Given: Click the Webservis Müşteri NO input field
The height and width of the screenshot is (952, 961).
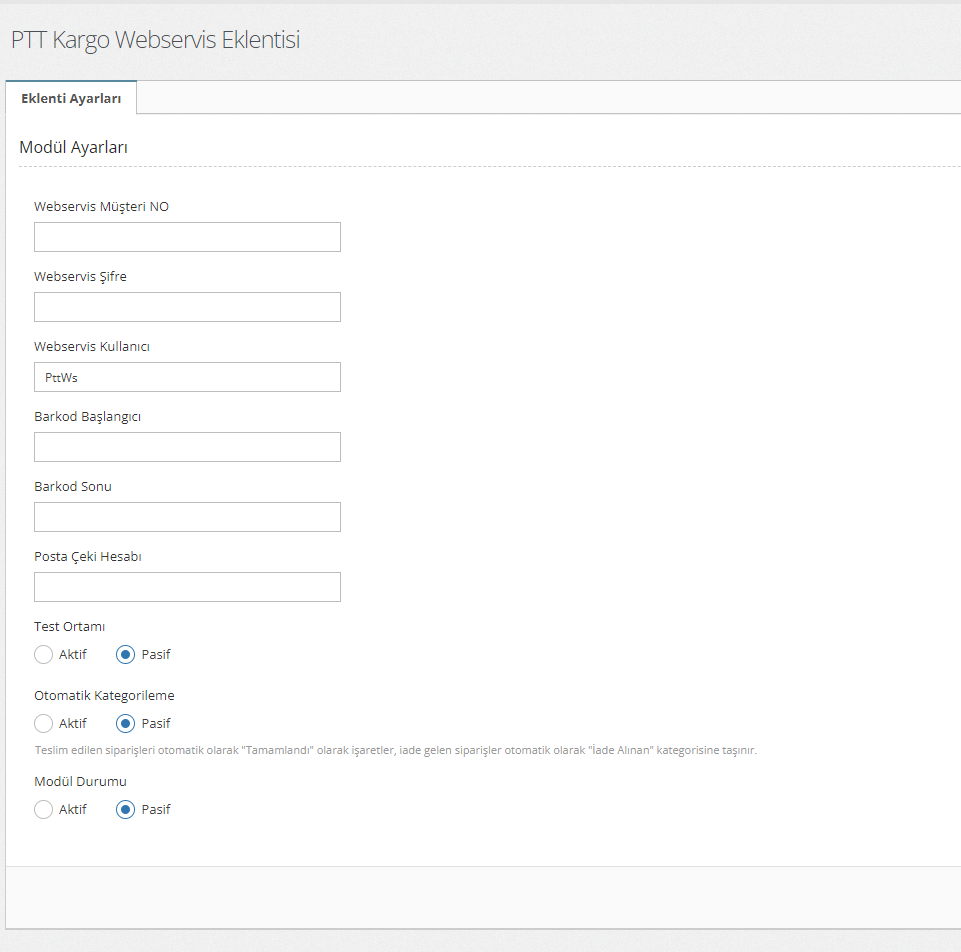Looking at the screenshot, I should pos(187,237).
